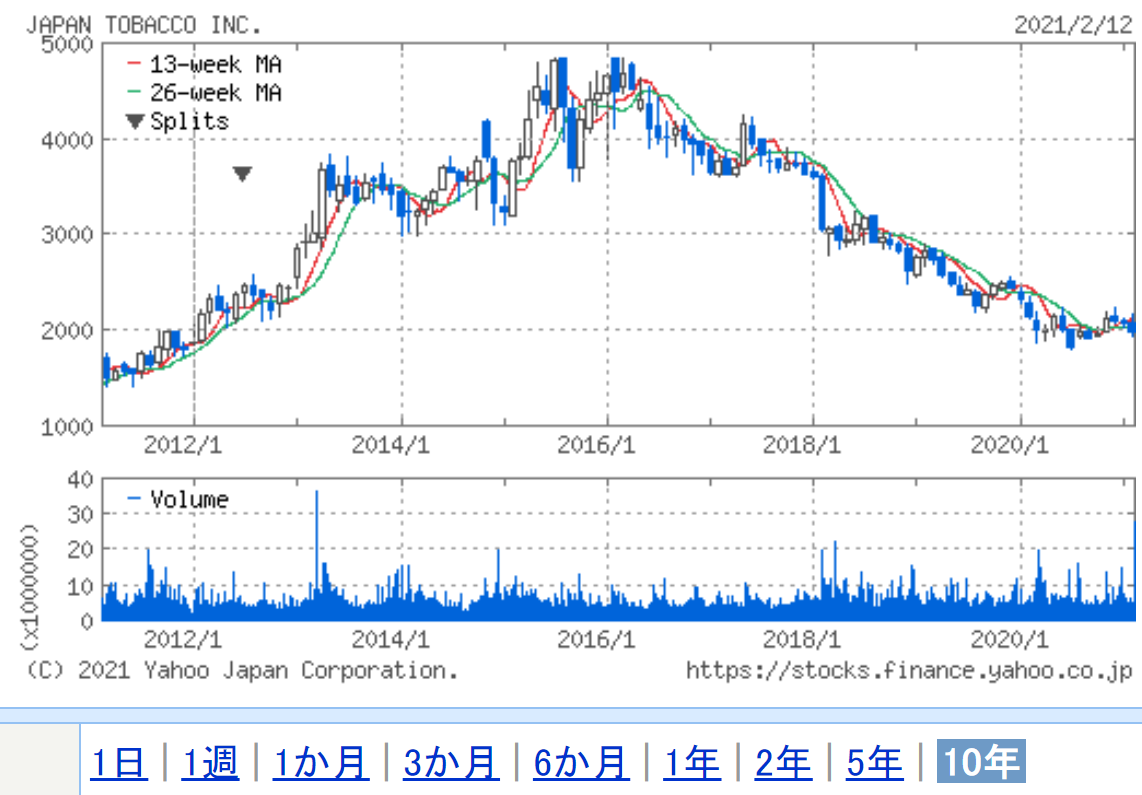Click the 26-week MA legend label
The height and width of the screenshot is (795, 1142).
click(x=216, y=92)
